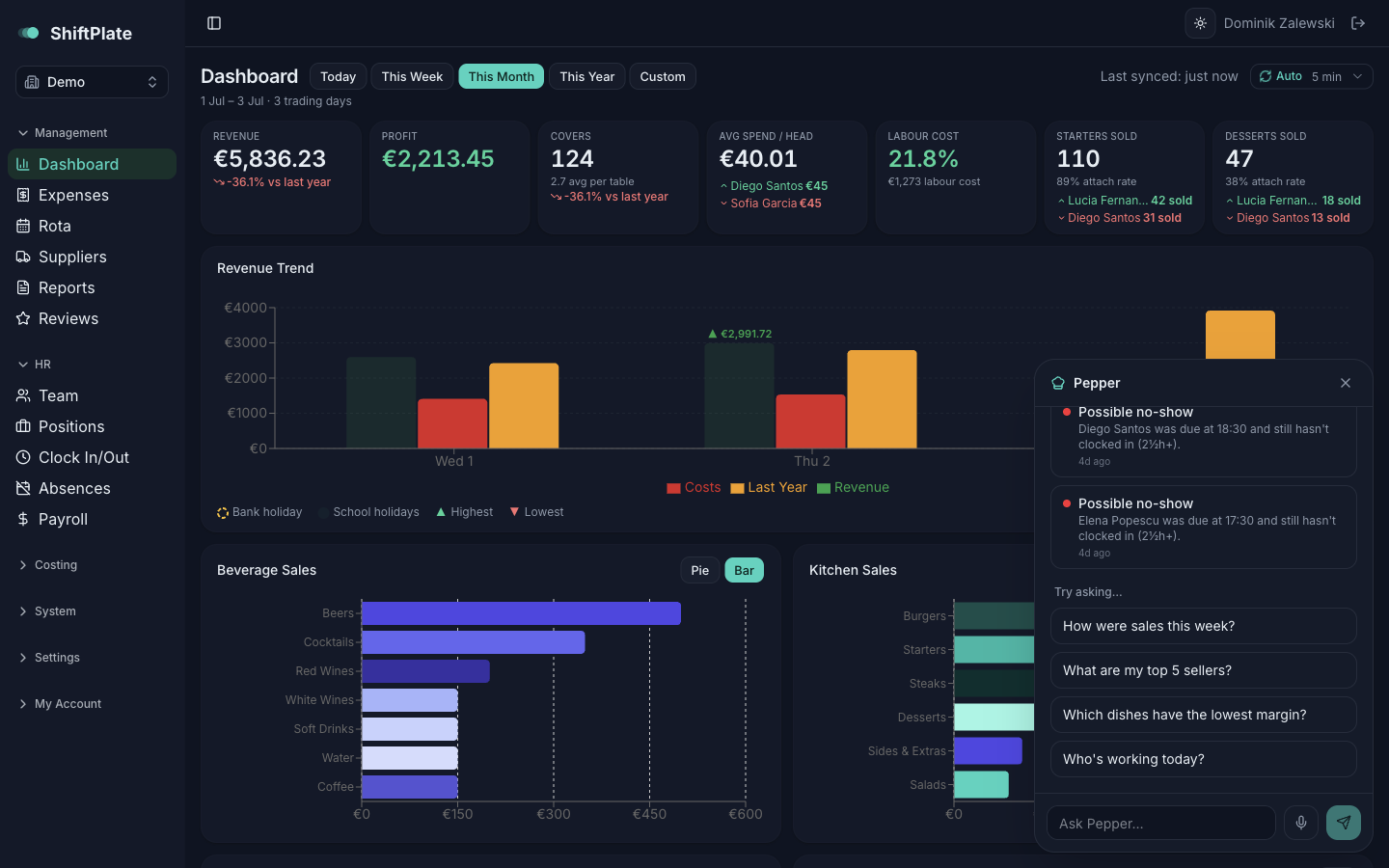Click the Rota calendar icon
Screen dimensions: 1389x868
[23, 226]
